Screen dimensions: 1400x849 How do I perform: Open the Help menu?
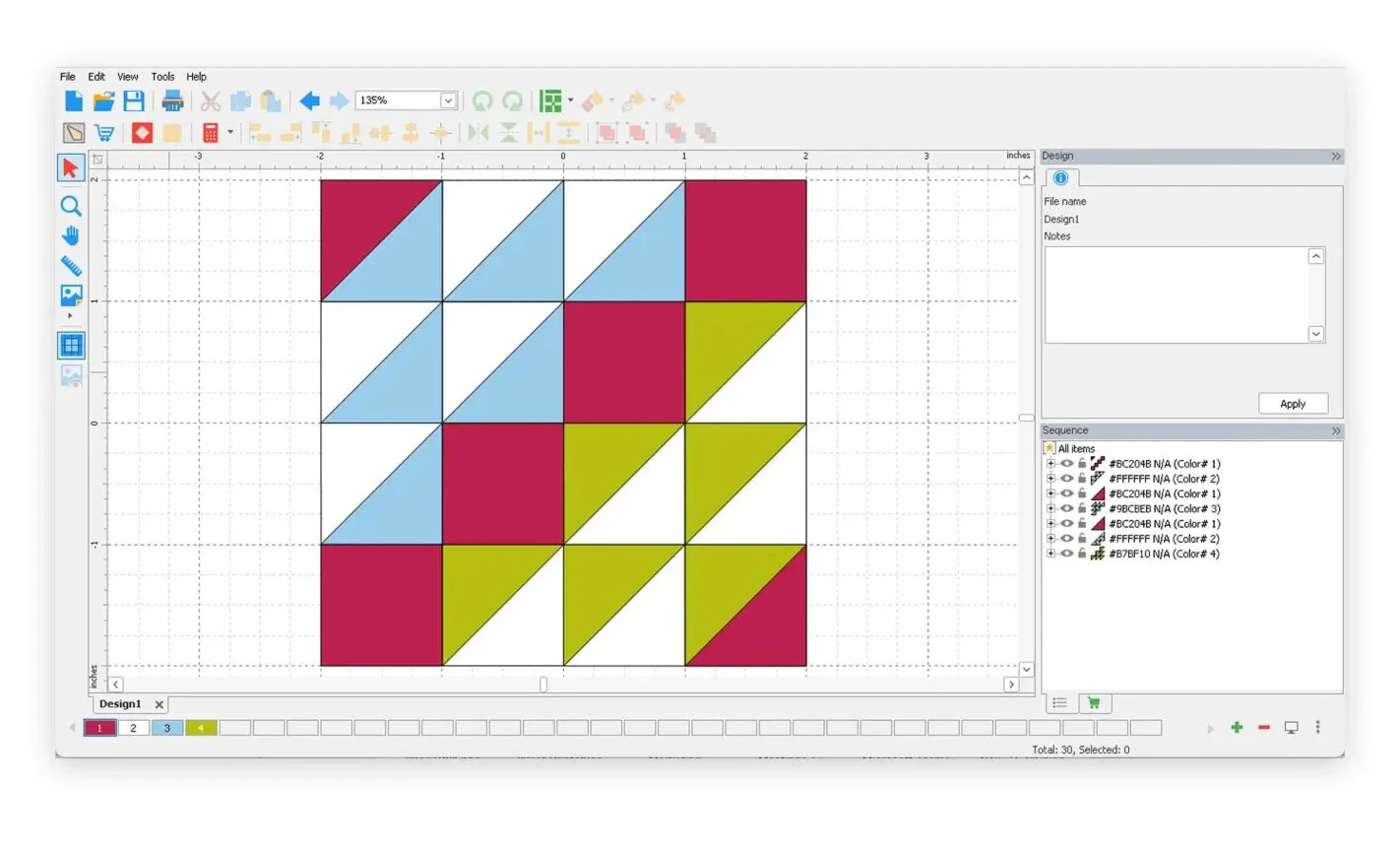tap(197, 77)
